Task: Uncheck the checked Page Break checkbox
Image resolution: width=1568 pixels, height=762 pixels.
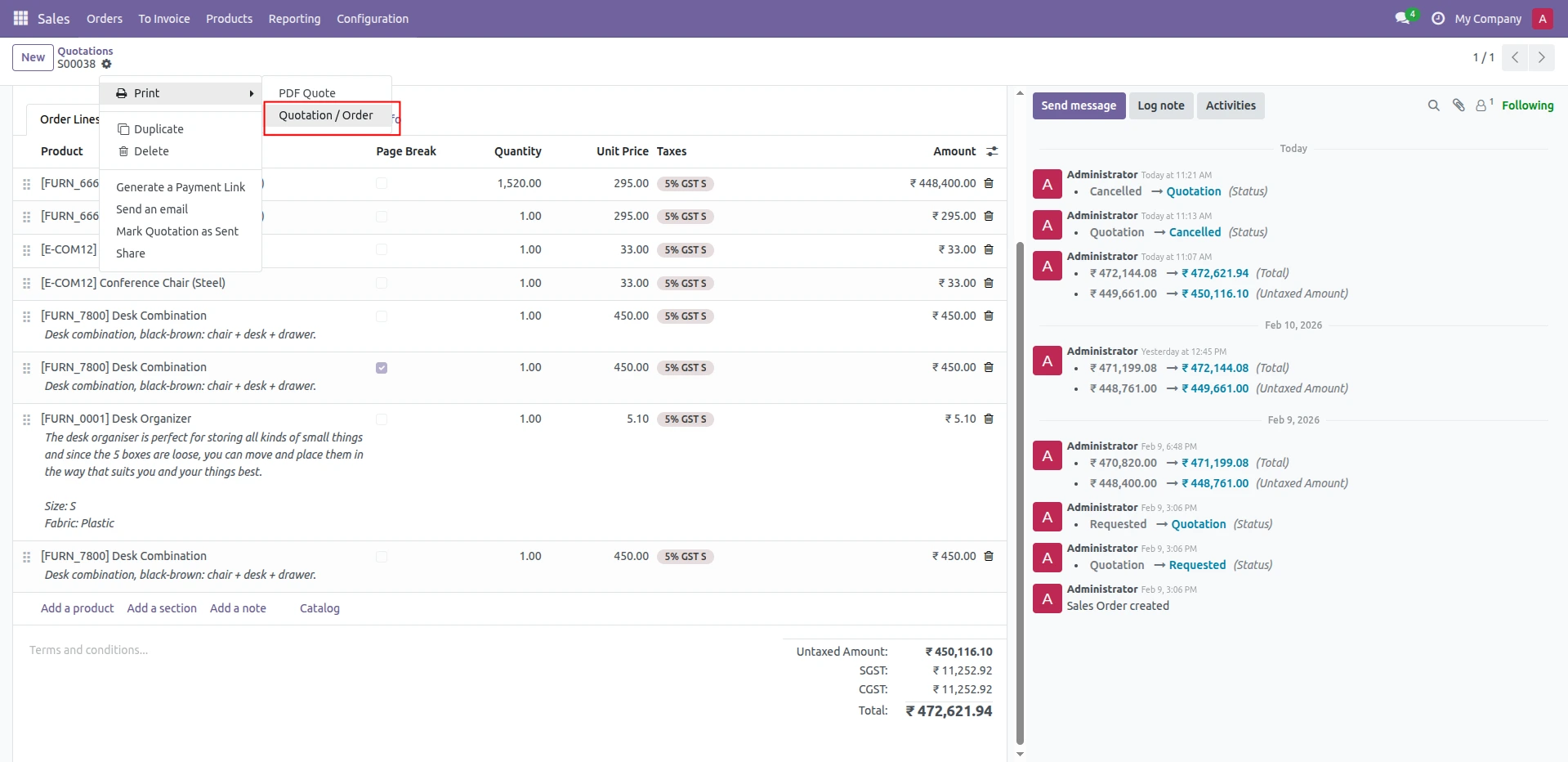Action: (382, 368)
